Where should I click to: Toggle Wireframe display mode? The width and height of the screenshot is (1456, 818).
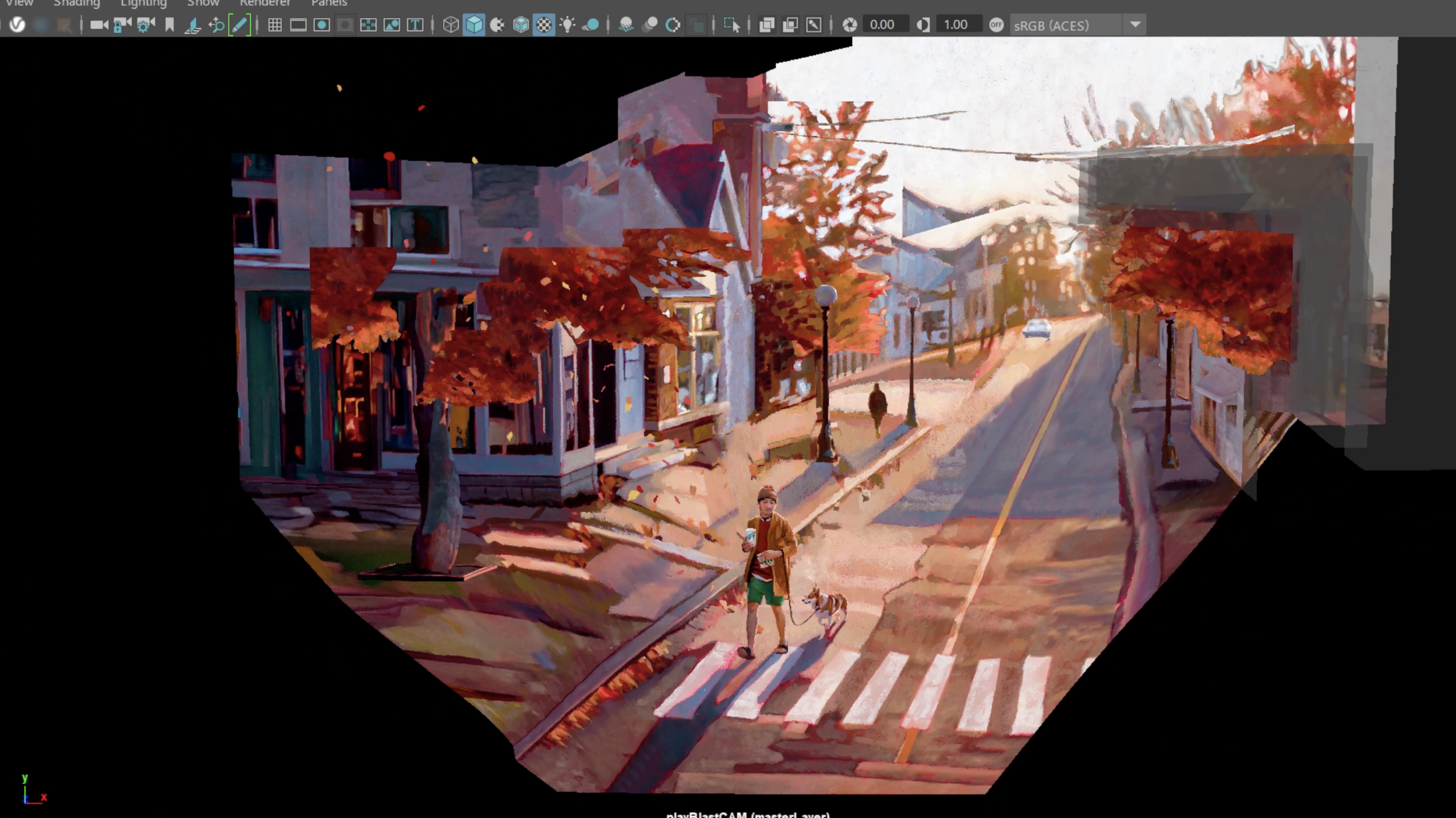tap(450, 25)
